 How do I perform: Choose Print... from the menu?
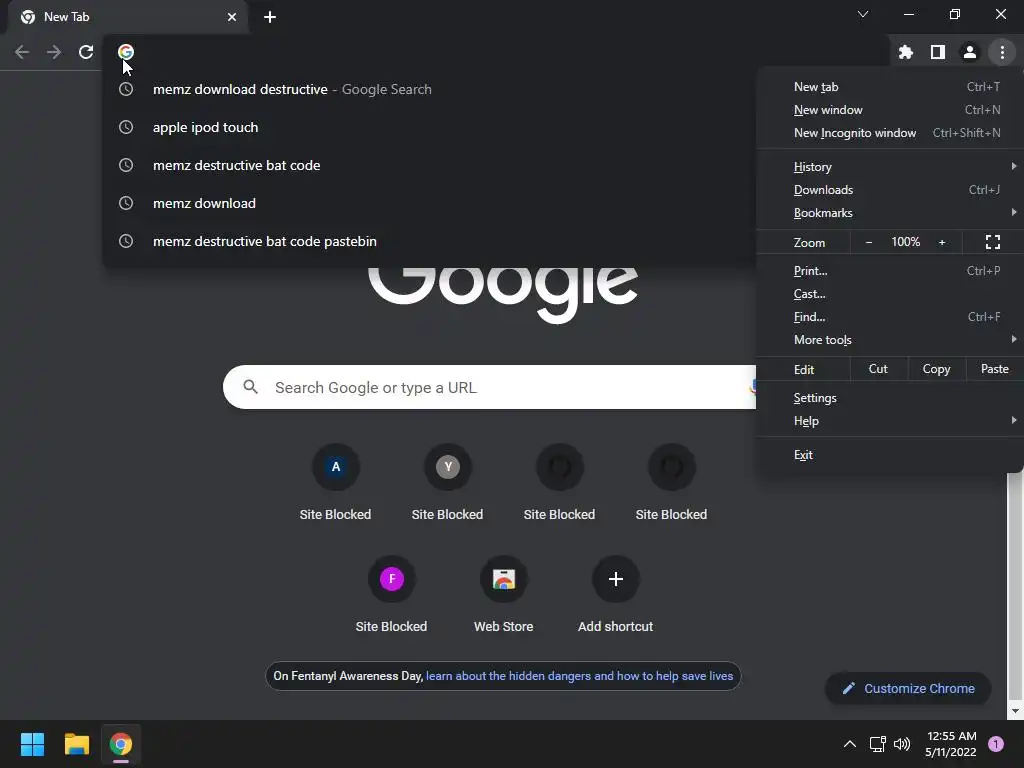click(x=889, y=270)
